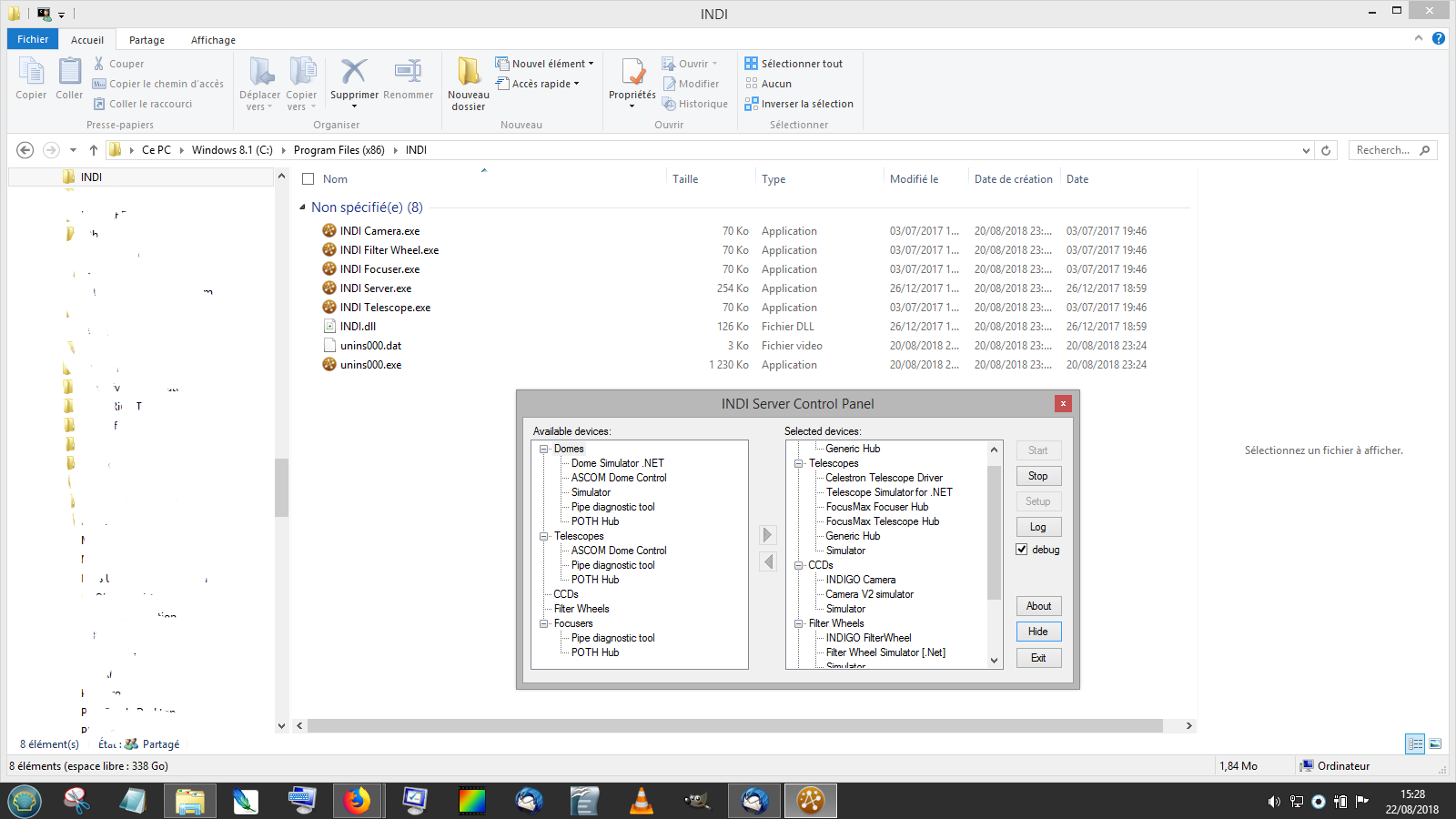Create a folder with Nouveau dossier icon
The height and width of the screenshot is (819, 1456).
tap(469, 72)
